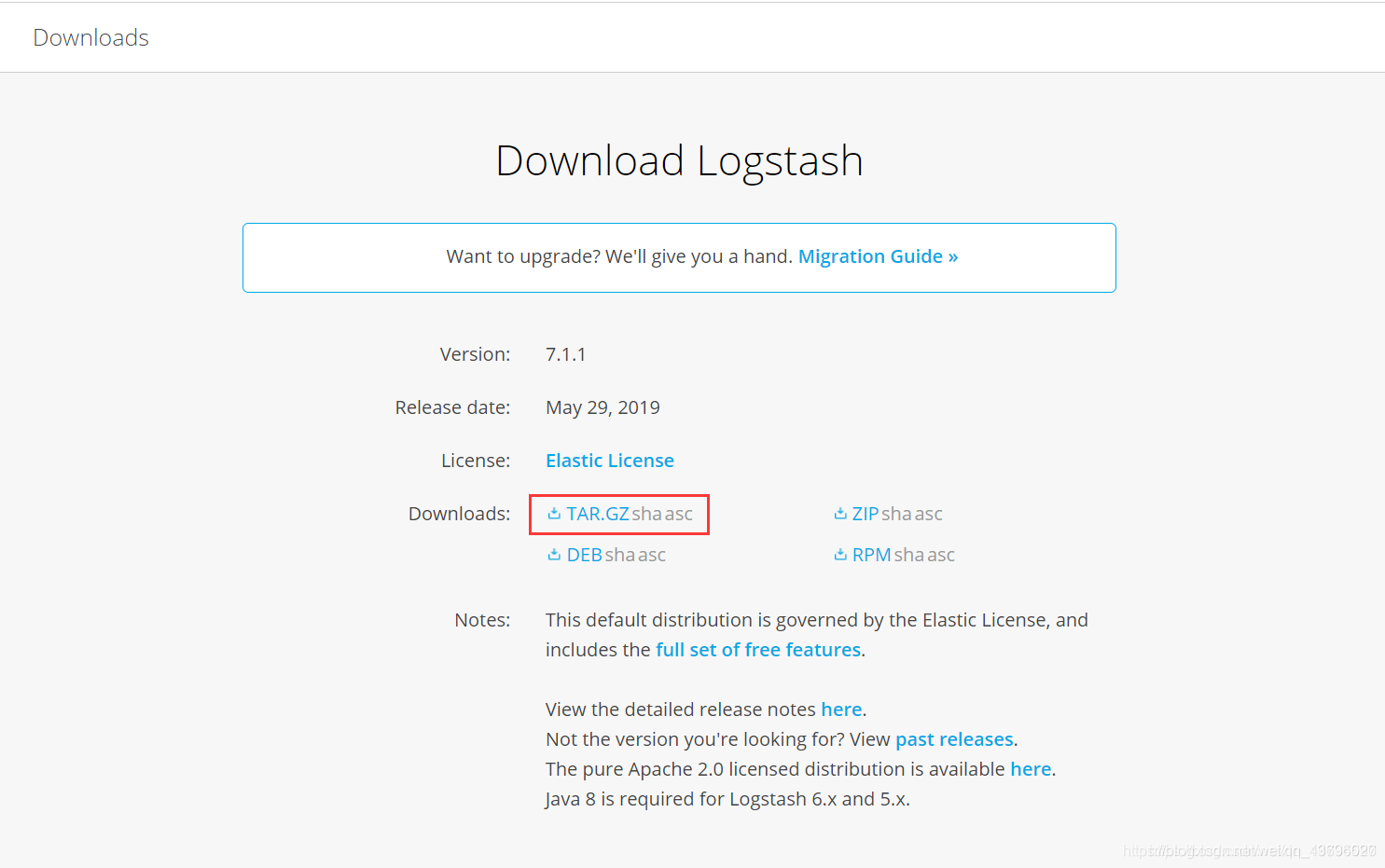Click the release date May 29, 2019
This screenshot has height=868, width=1385.
(602, 407)
